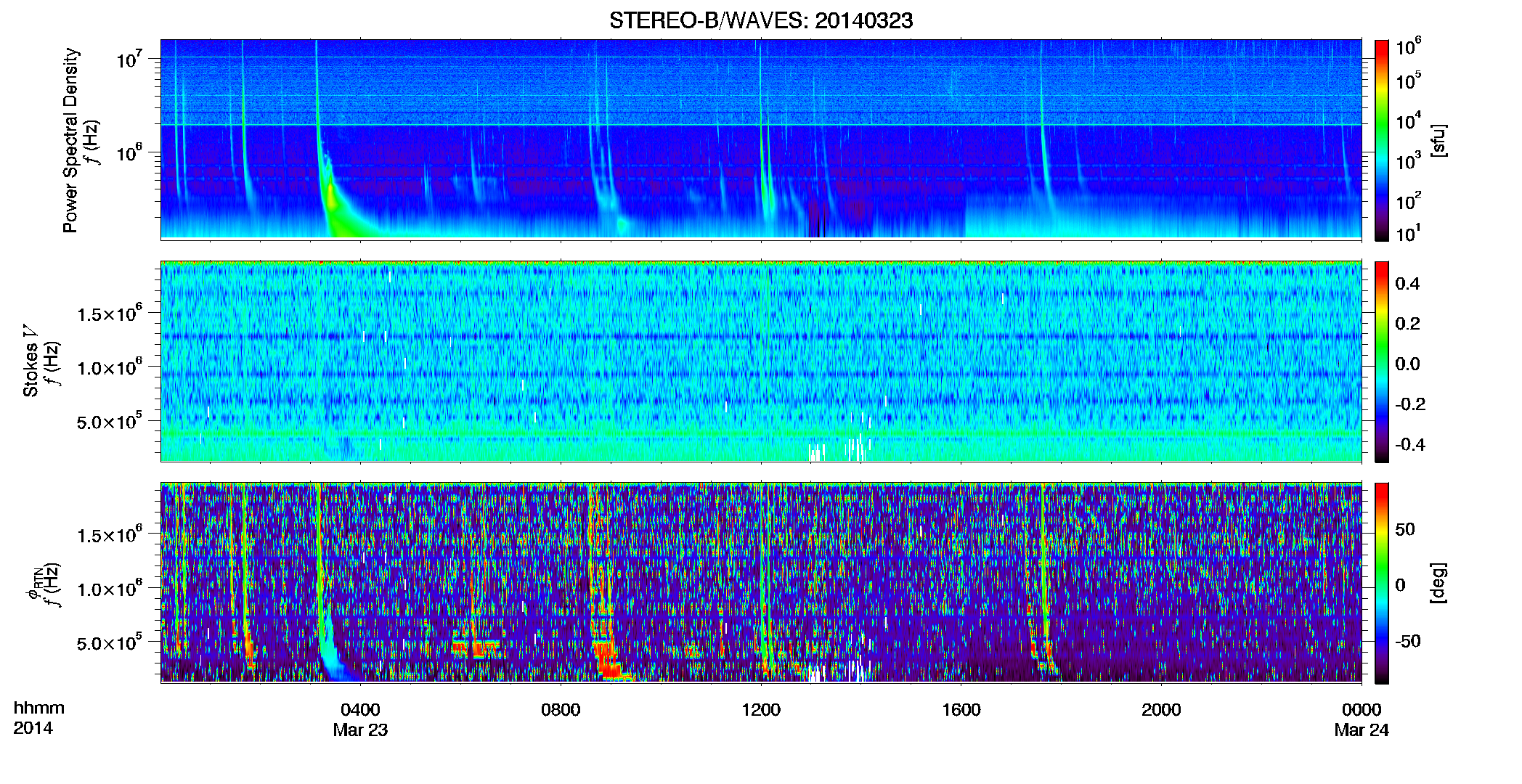1522x784 pixels.
Task: Click the 0.2 label on the Stokes V colorbar
Action: (1407, 324)
